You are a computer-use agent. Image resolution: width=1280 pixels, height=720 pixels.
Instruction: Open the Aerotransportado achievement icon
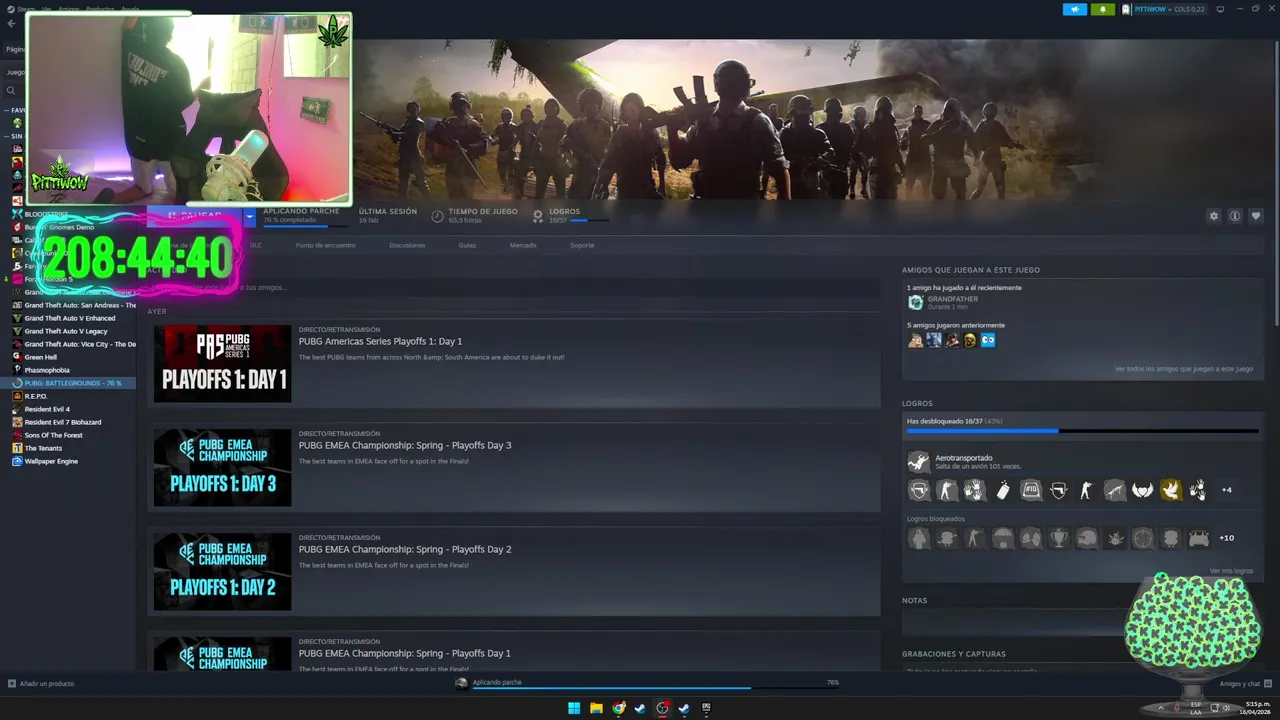(918, 462)
